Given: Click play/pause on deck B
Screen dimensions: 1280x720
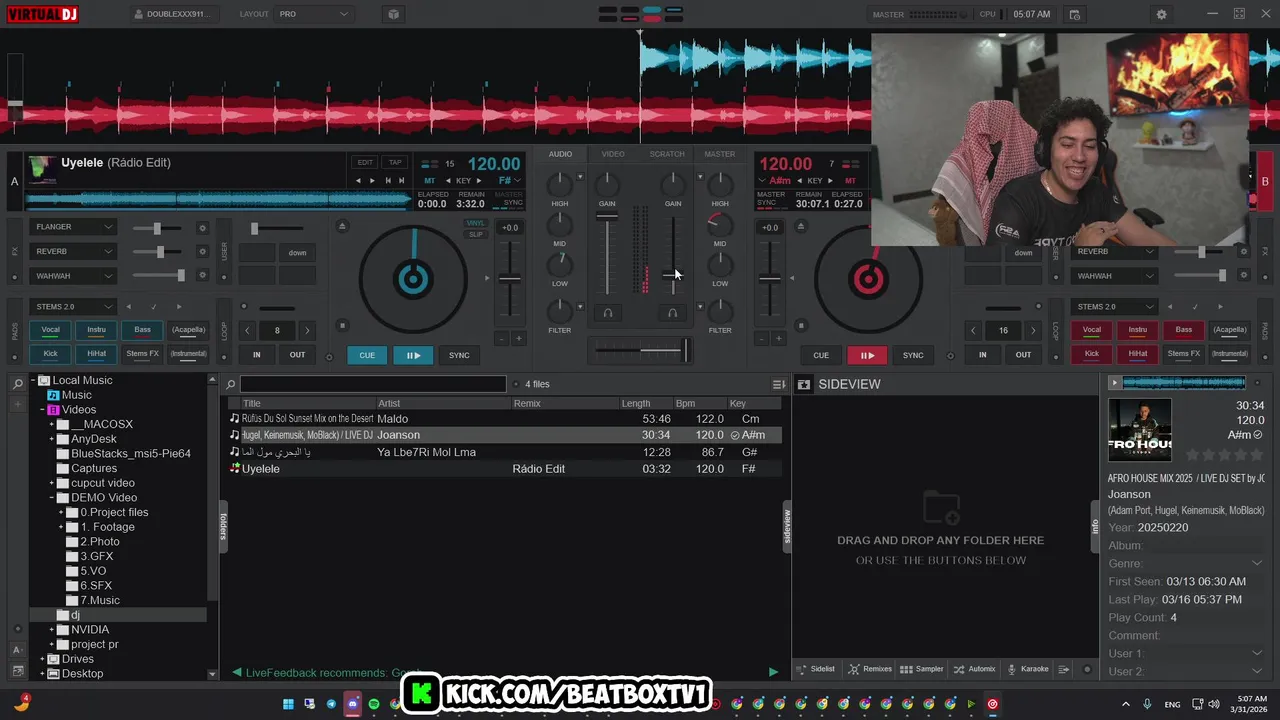Looking at the screenshot, I should tap(867, 355).
